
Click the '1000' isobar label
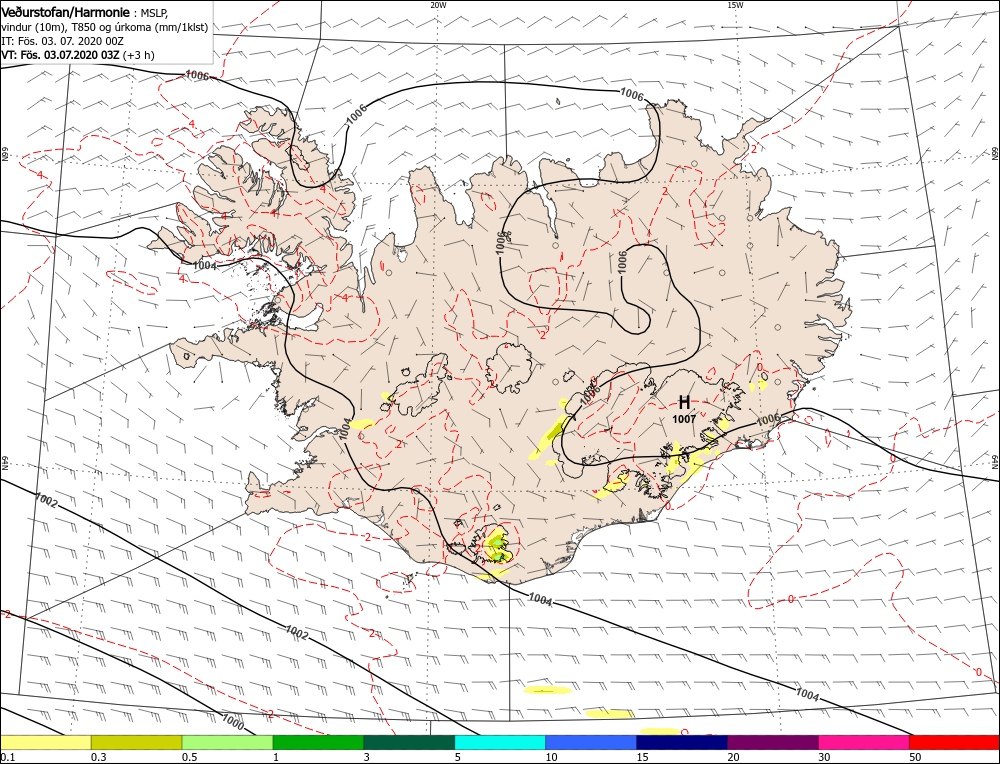pos(233,723)
